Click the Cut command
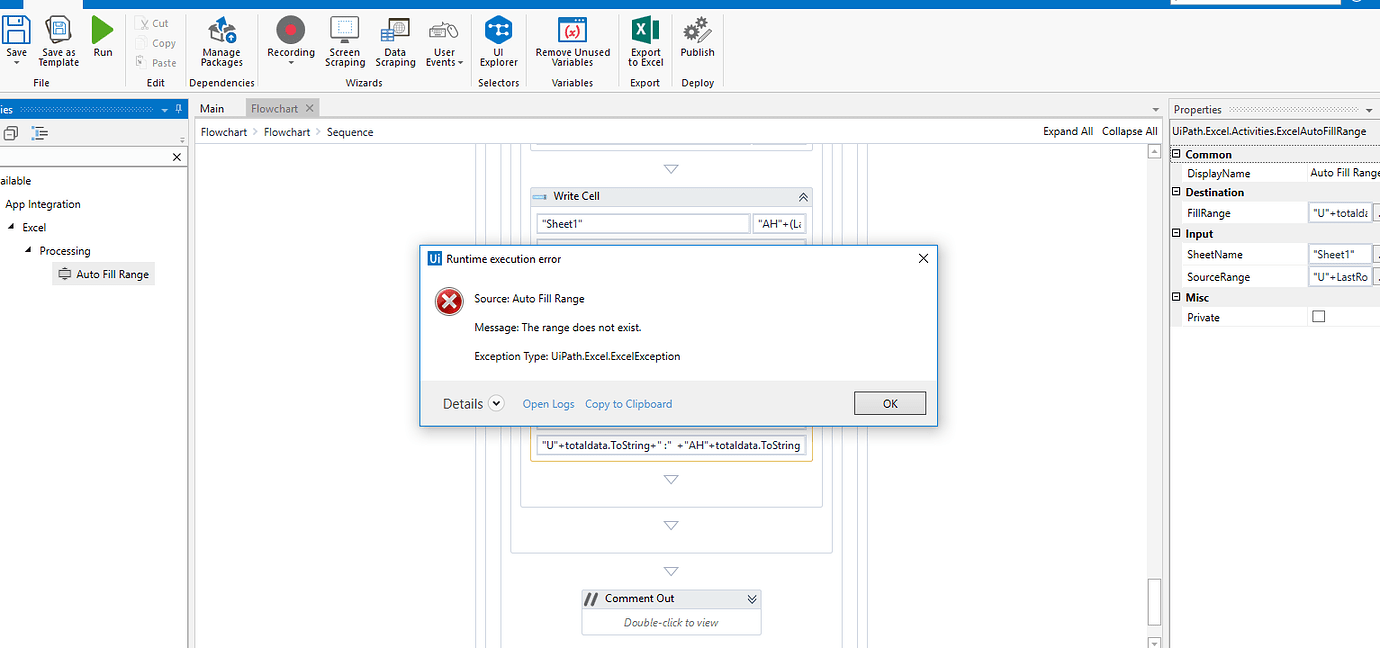 [x=154, y=24]
